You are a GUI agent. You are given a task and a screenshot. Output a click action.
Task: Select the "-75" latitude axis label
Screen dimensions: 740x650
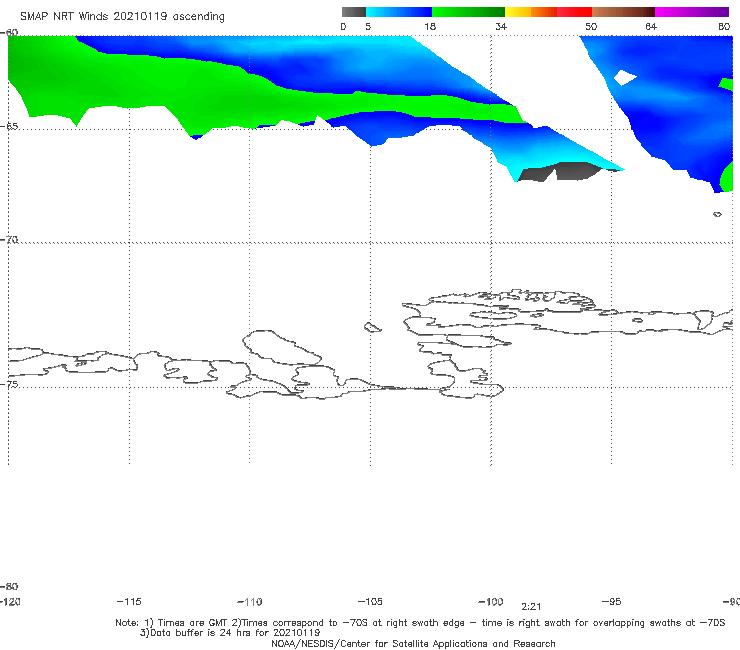[9, 384]
